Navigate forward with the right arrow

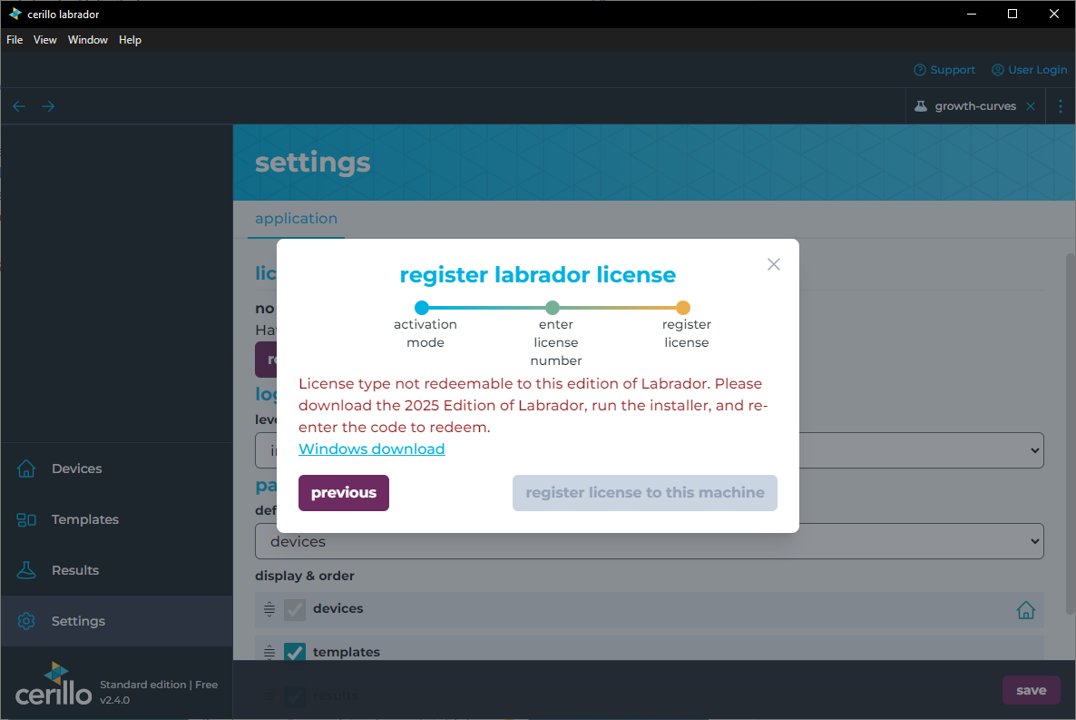(48, 106)
